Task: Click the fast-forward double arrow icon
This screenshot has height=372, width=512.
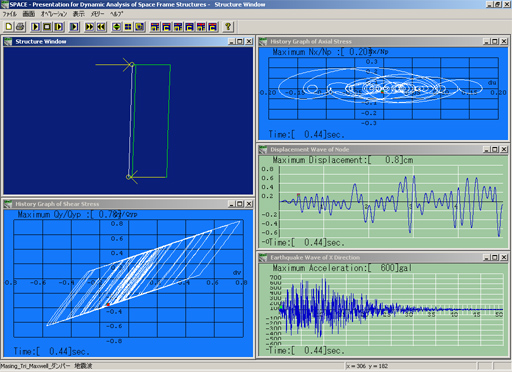Action: 90,27
